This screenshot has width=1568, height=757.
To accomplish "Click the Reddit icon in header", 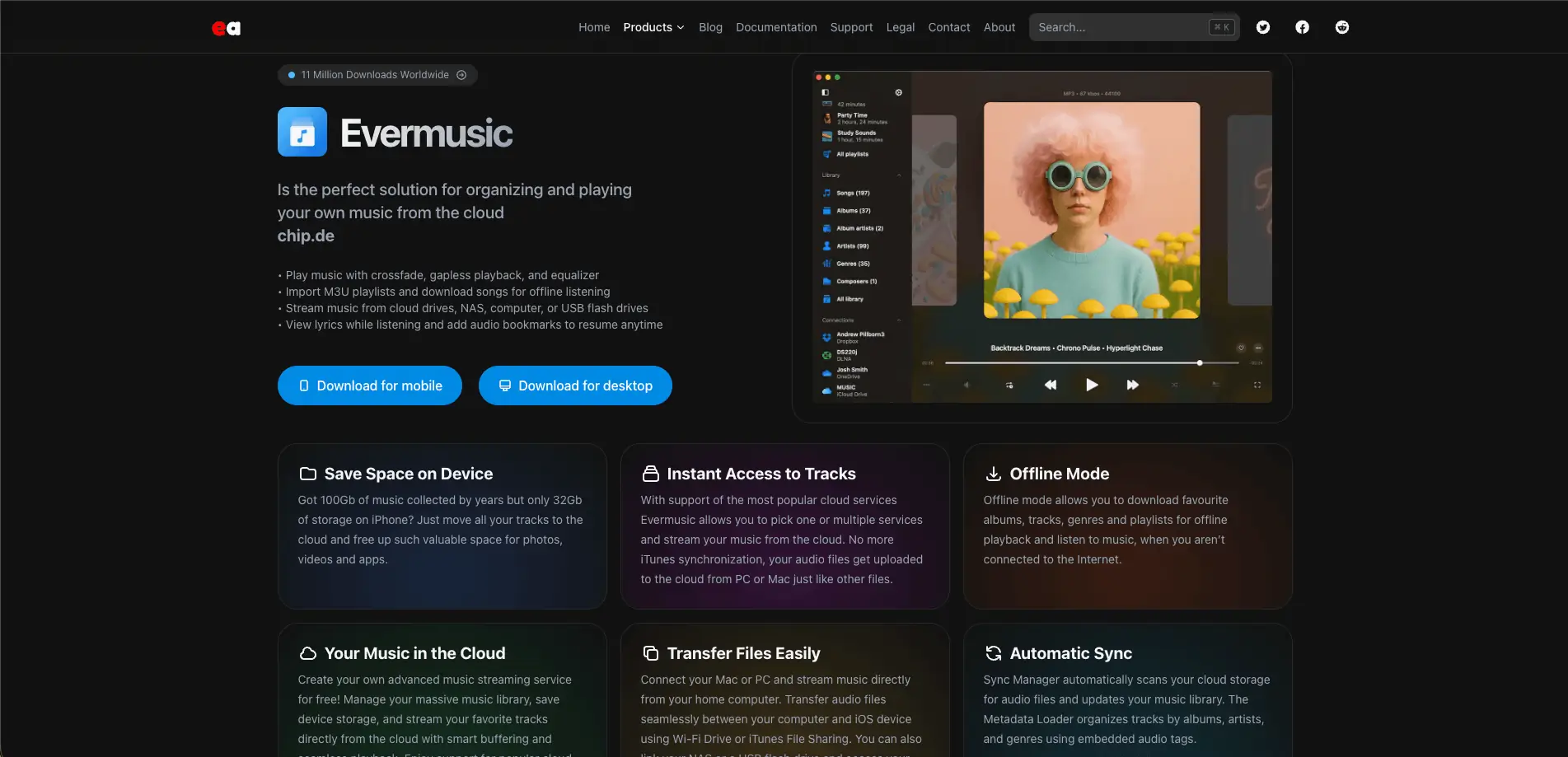I will (1341, 27).
